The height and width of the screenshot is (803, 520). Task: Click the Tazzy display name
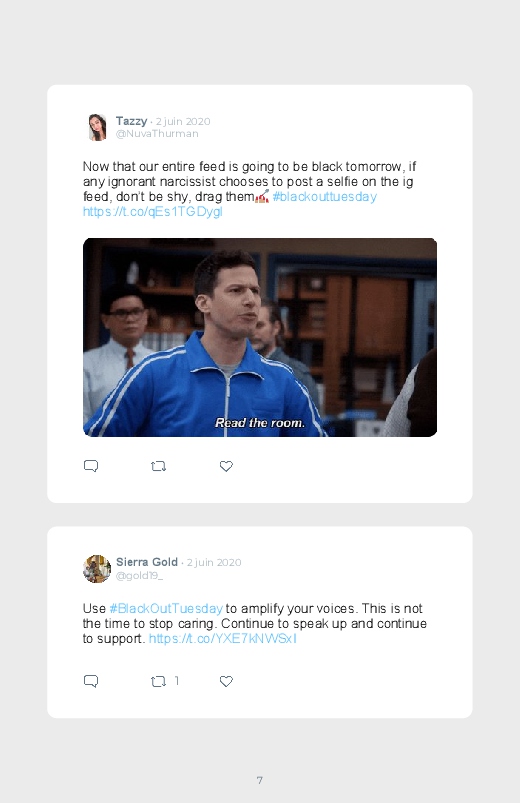click(131, 121)
